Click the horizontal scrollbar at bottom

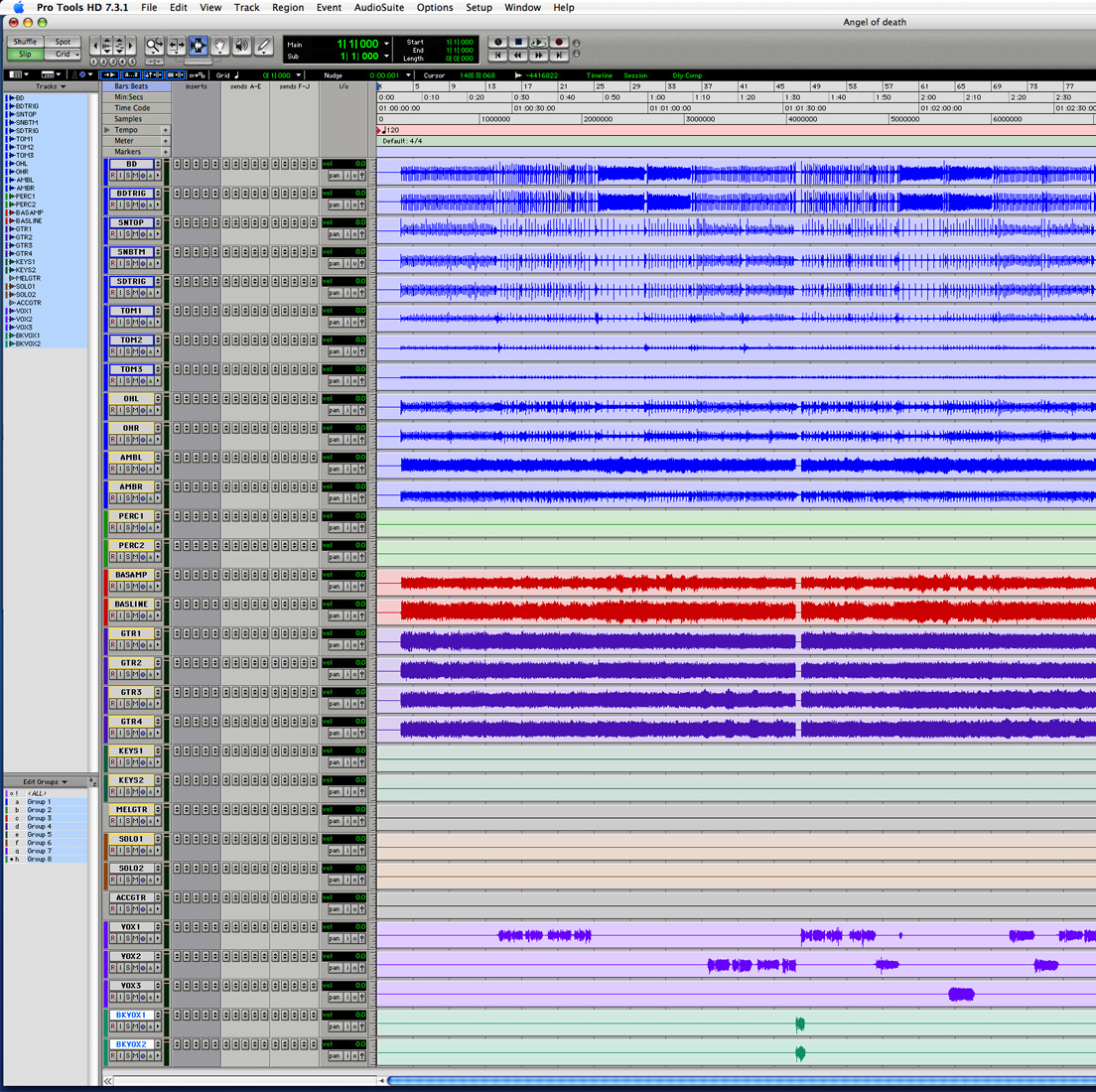741,1081
